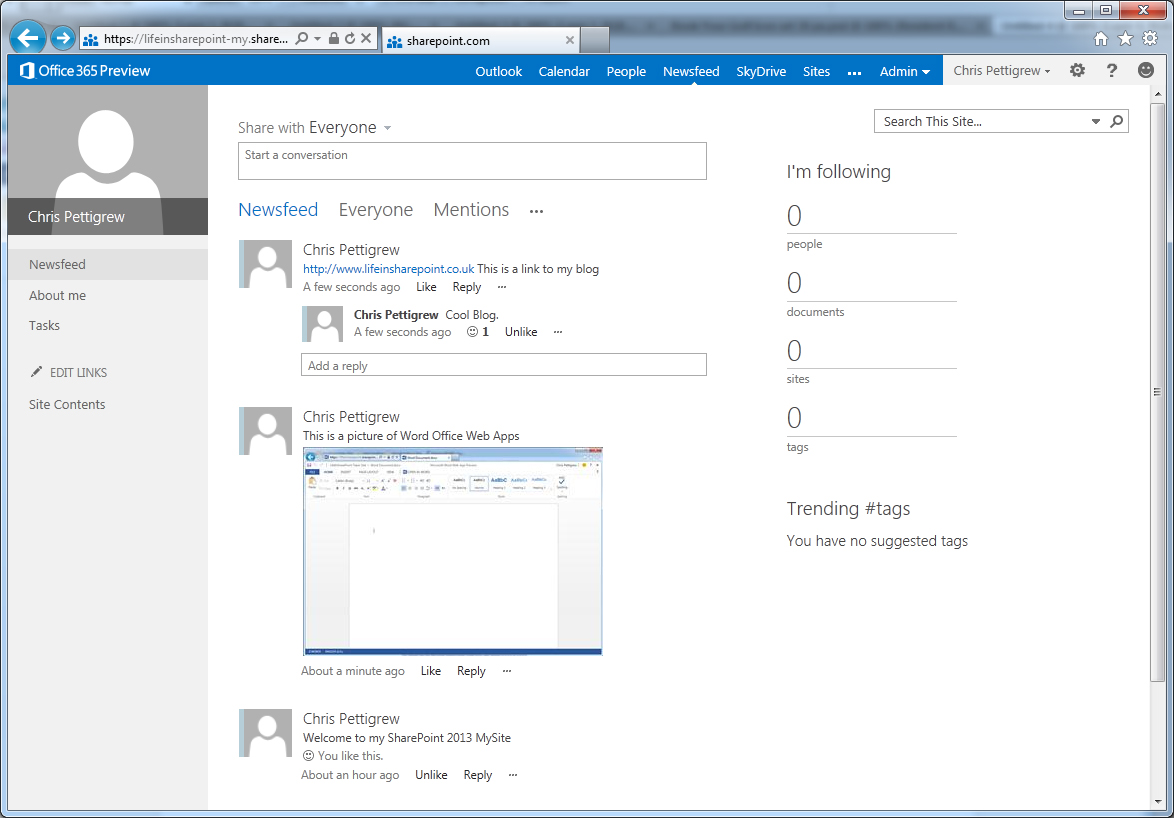1174x818 pixels.
Task: Click the browser Forward arrow button
Action: (63, 37)
